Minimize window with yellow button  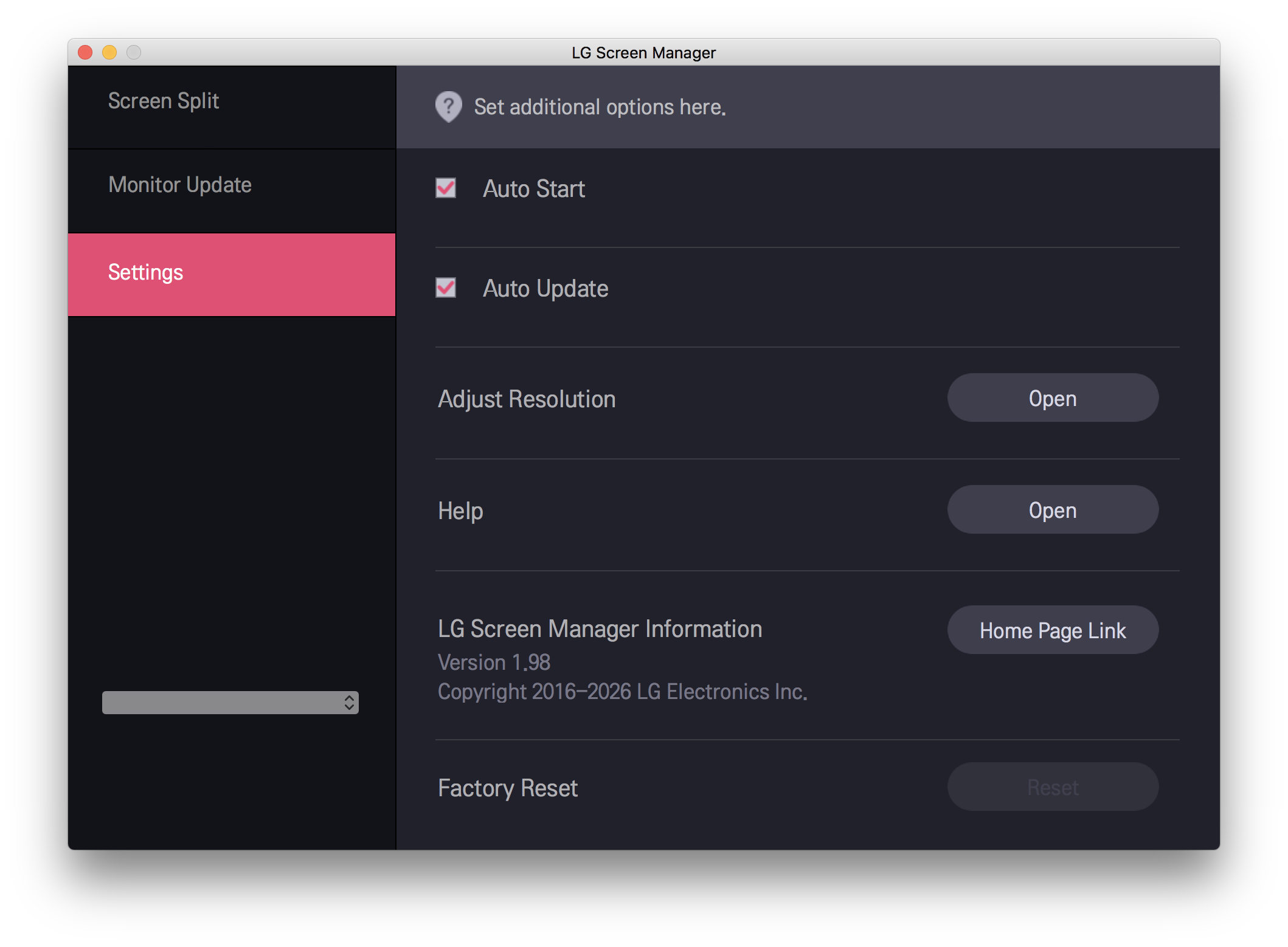109,53
